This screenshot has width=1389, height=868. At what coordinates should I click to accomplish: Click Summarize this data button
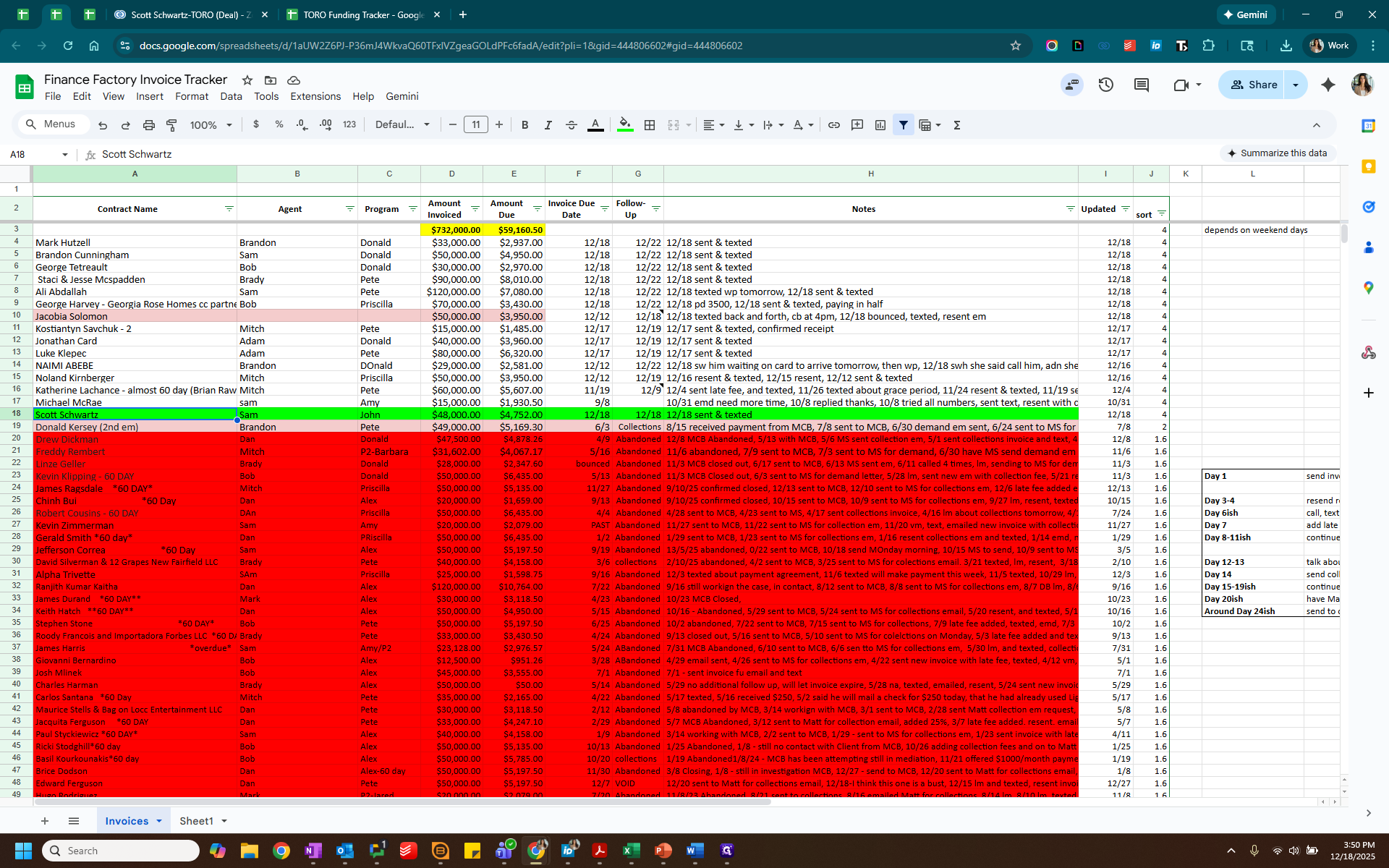pyautogui.click(x=1277, y=153)
